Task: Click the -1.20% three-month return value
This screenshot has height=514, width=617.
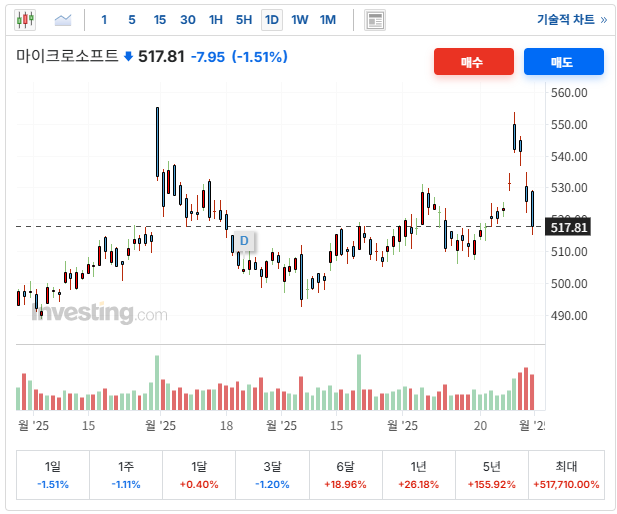Action: click(272, 484)
